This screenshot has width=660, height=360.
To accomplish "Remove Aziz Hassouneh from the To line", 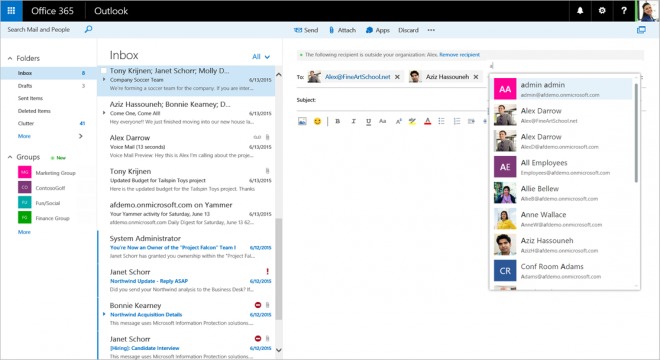I will (x=476, y=77).
